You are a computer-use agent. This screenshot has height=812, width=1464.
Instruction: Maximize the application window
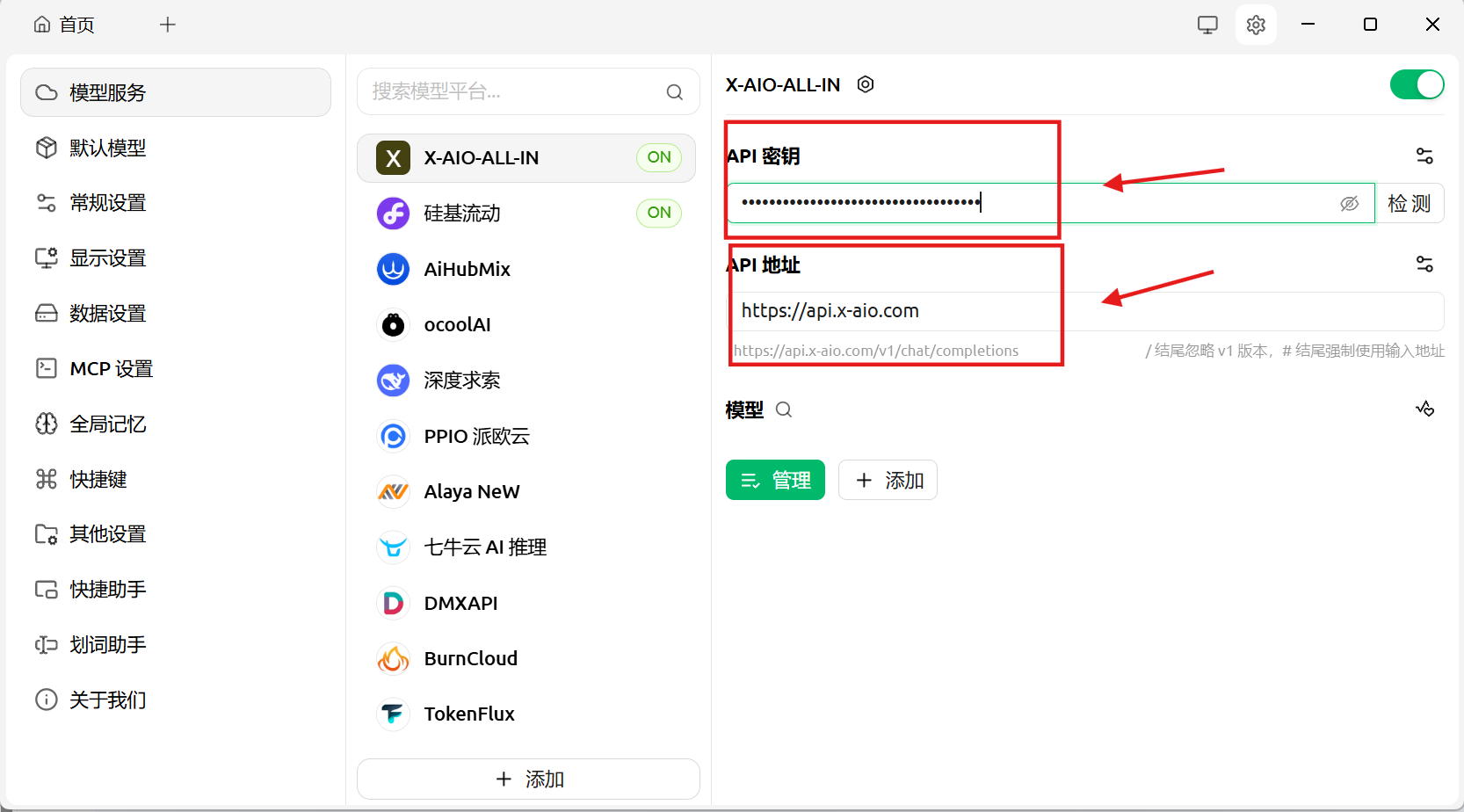click(x=1370, y=25)
